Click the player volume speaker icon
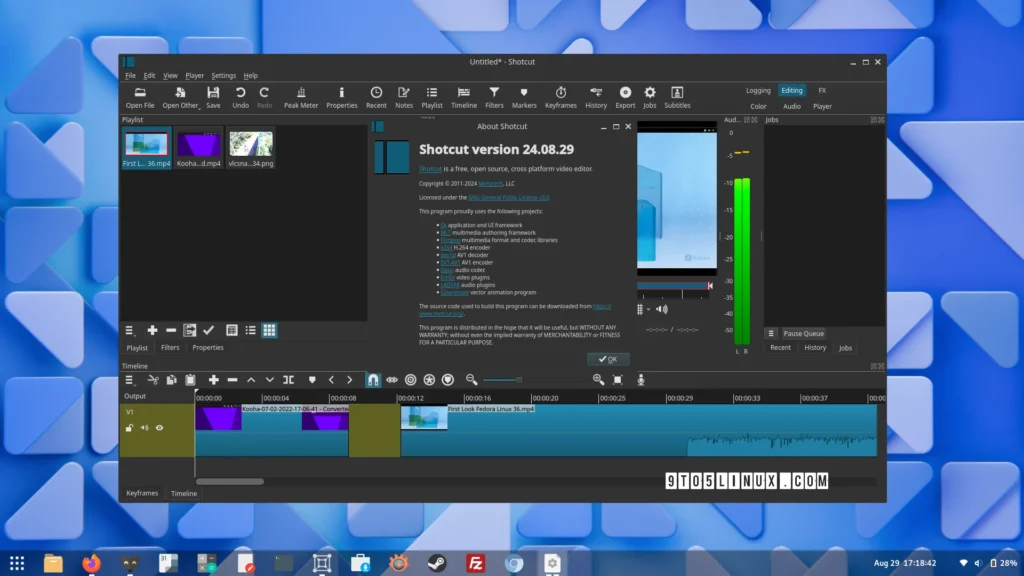This screenshot has width=1024, height=576. [662, 310]
